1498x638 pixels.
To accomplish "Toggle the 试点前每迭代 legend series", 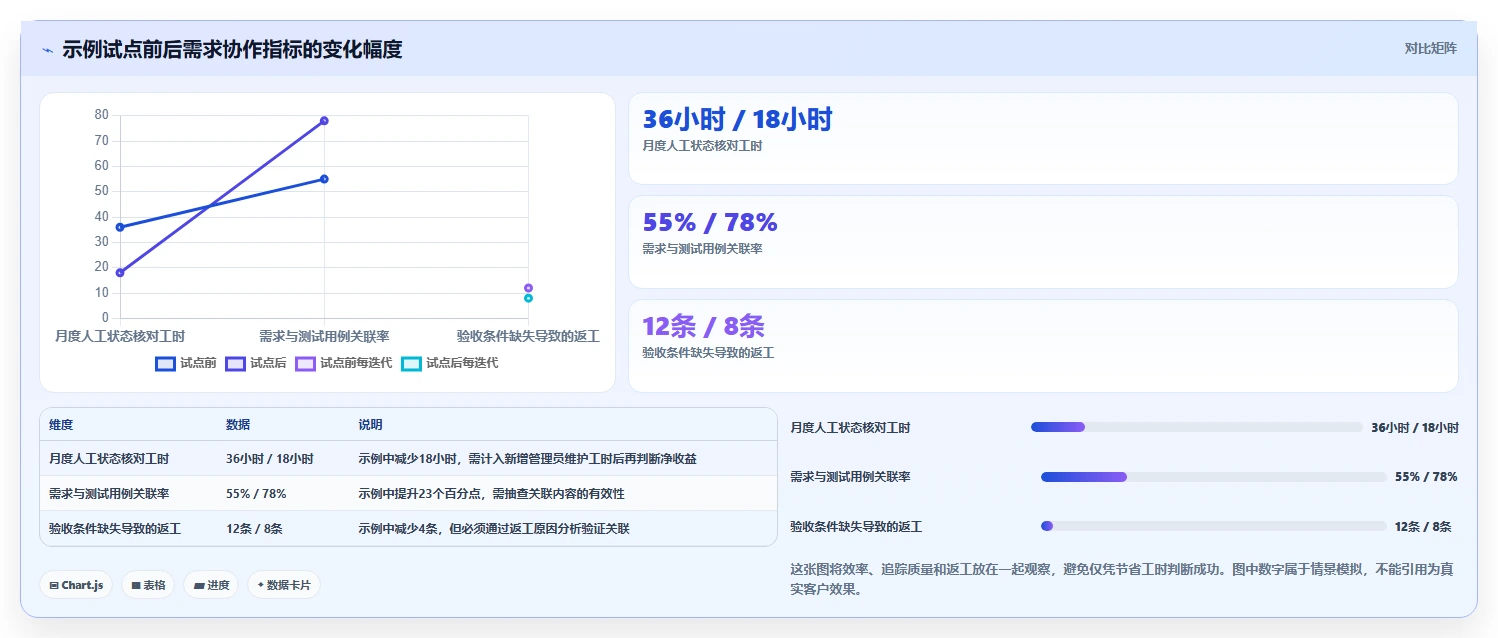I will tap(343, 363).
